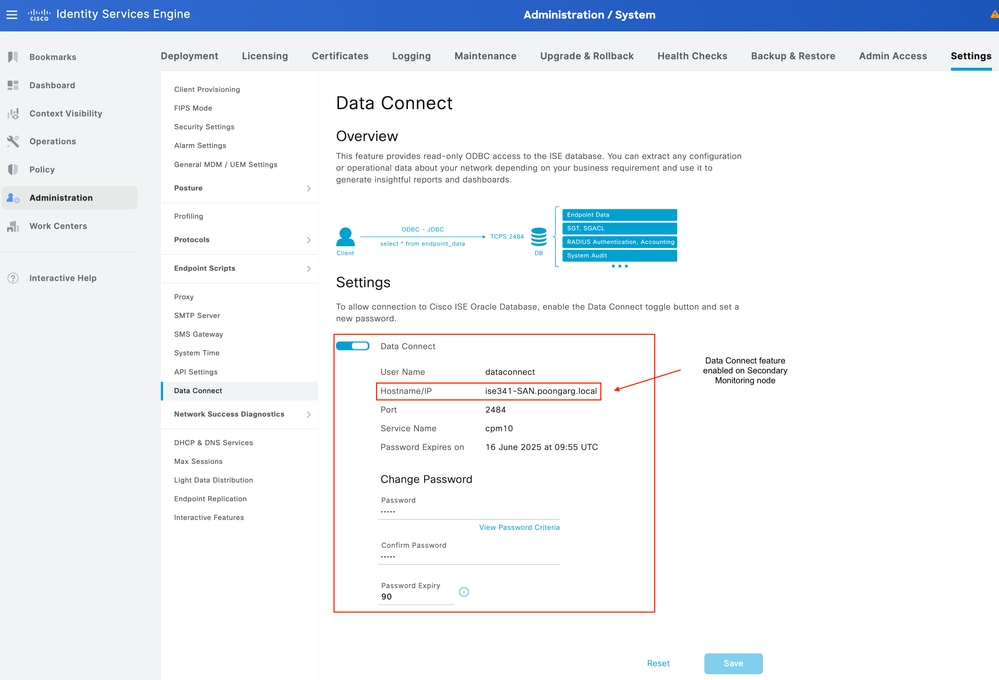Screen dimensions: 999x680
Task: Open Max Sessions settings
Action: (198, 461)
